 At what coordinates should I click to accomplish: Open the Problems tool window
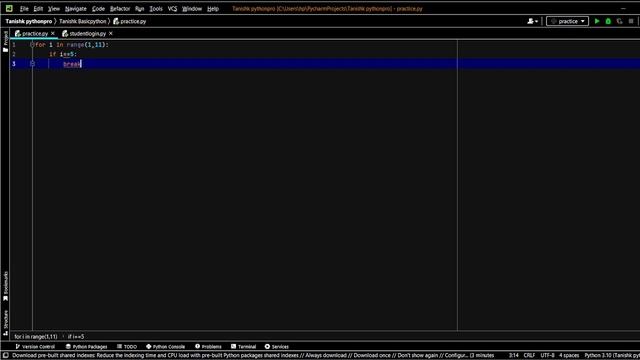[208, 347]
